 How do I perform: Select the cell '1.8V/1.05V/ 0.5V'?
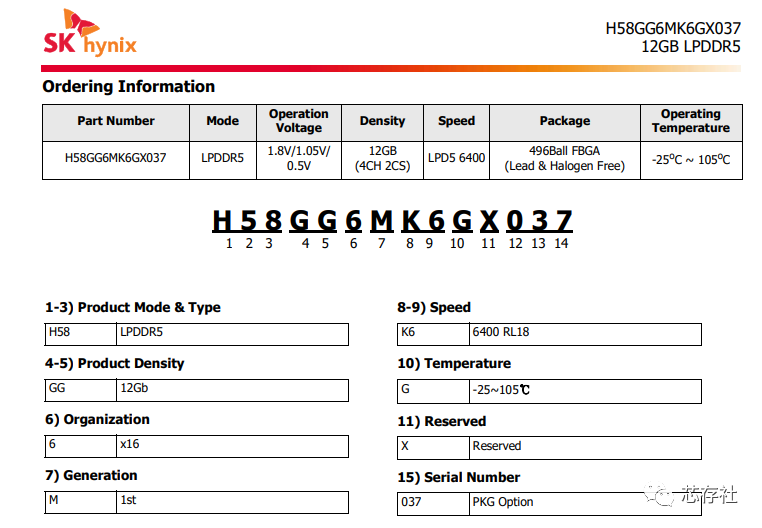click(299, 158)
